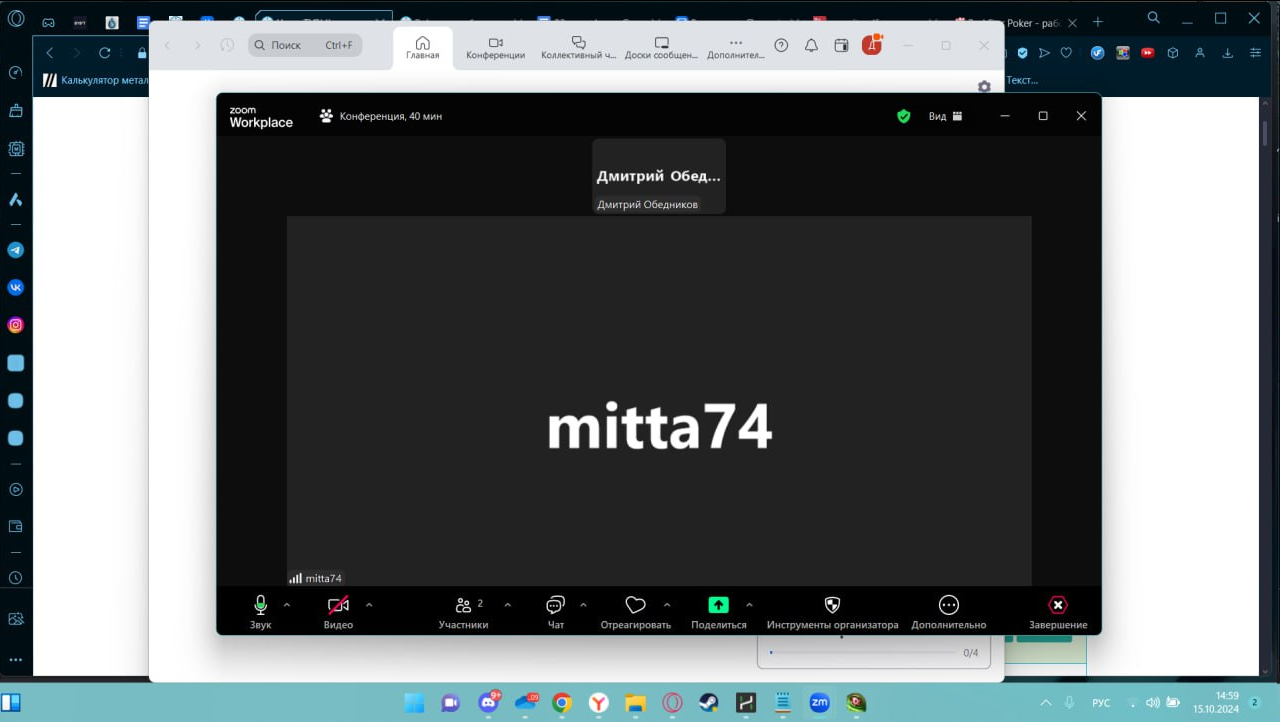This screenshot has width=1280, height=722.
Task: Click the Opera heart bookmark icon
Action: [x=1067, y=53]
